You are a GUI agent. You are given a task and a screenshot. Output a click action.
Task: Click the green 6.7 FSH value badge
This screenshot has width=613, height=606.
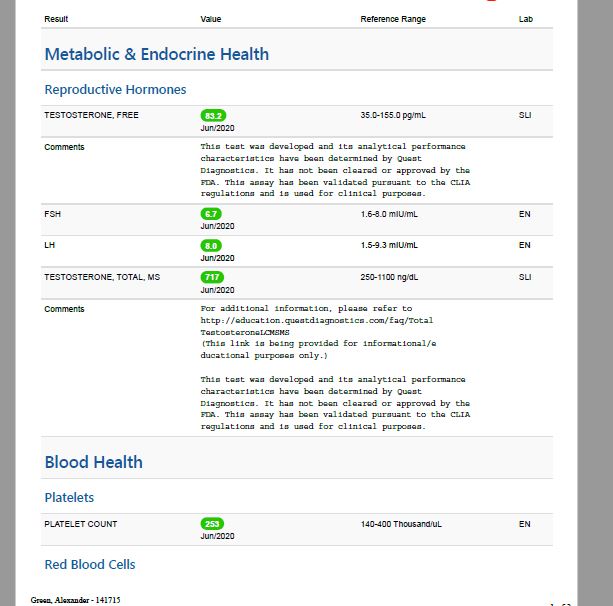(x=211, y=214)
